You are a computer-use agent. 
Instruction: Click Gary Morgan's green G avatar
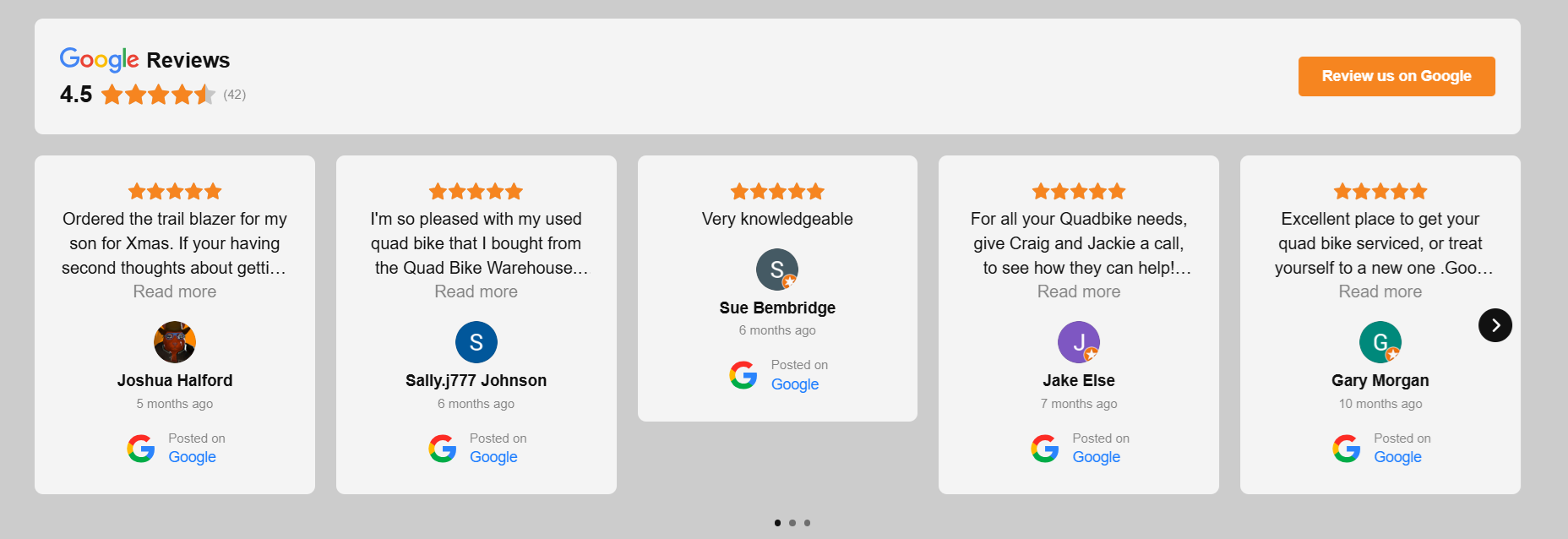[1380, 342]
